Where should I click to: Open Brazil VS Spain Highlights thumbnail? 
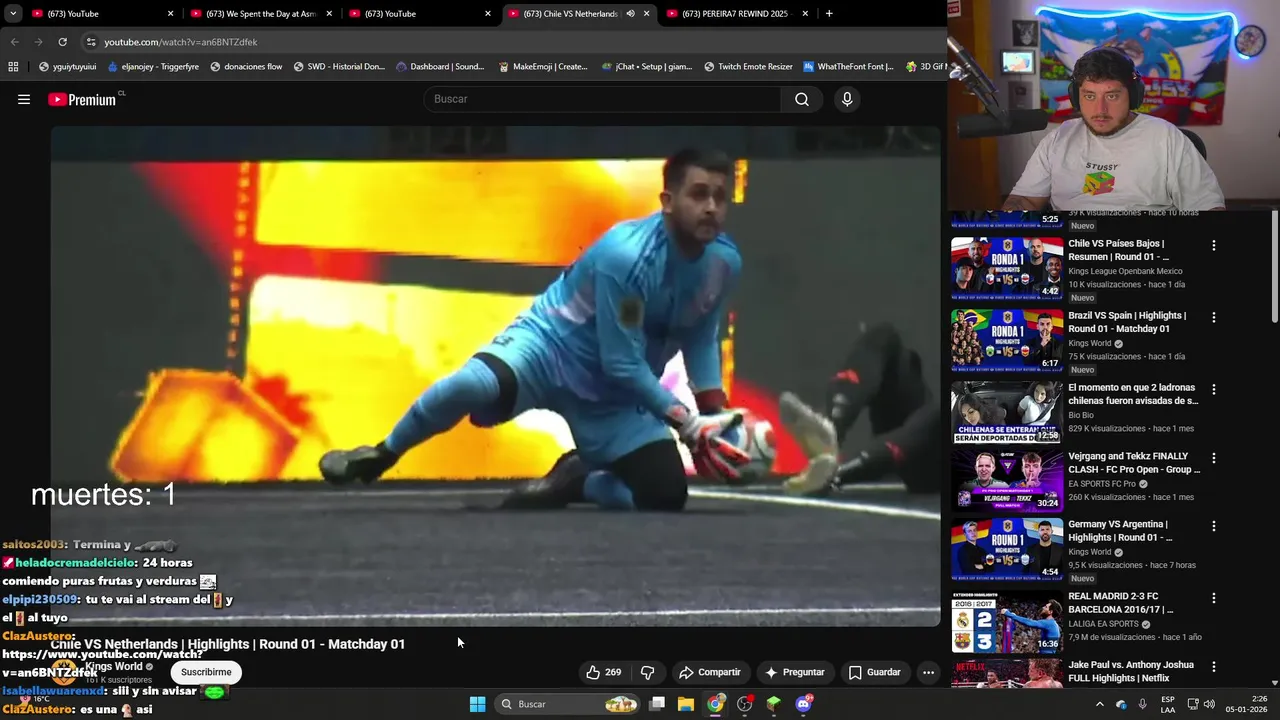coord(1007,340)
